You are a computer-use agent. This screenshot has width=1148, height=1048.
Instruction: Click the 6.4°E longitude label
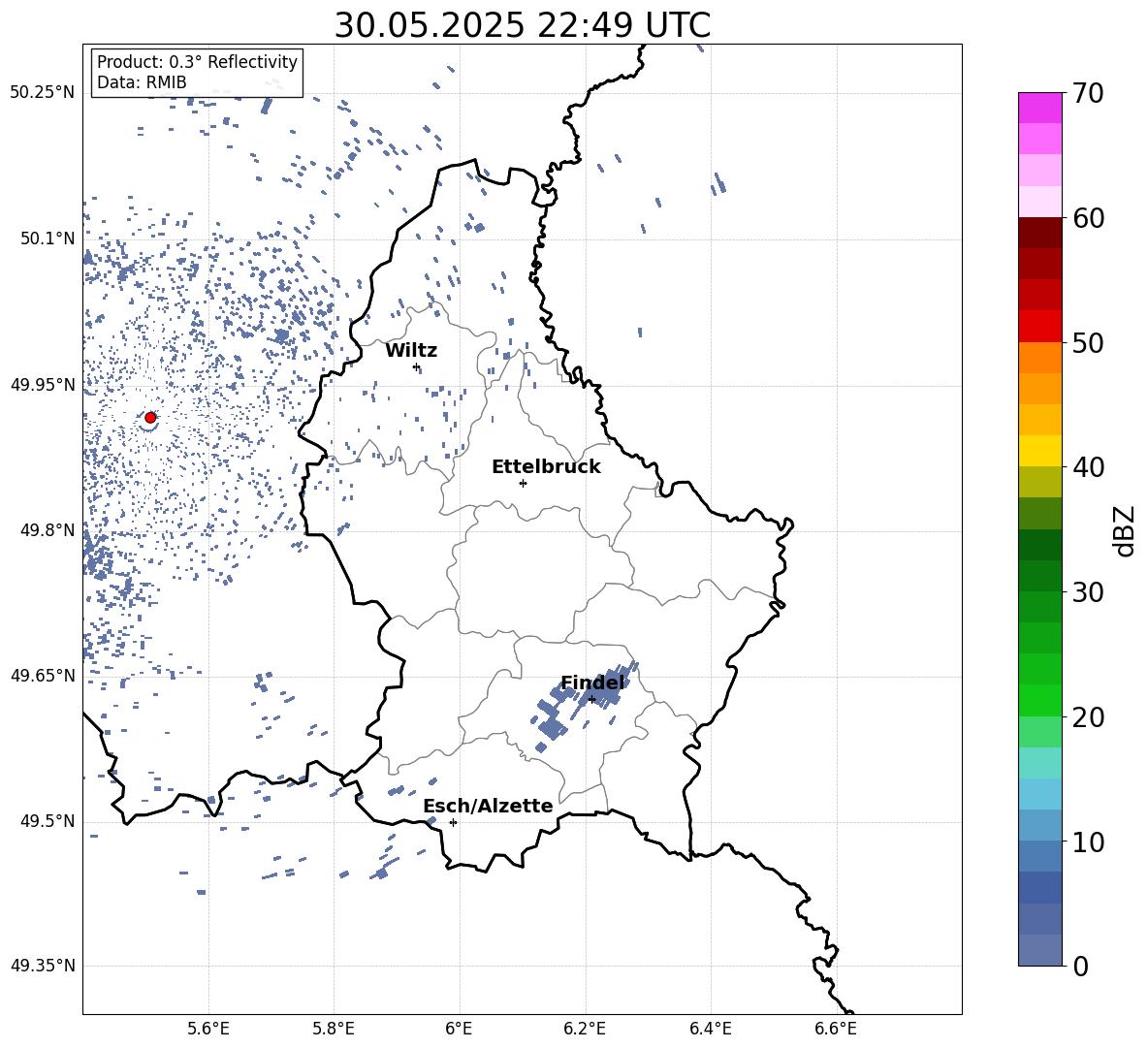click(x=710, y=1029)
